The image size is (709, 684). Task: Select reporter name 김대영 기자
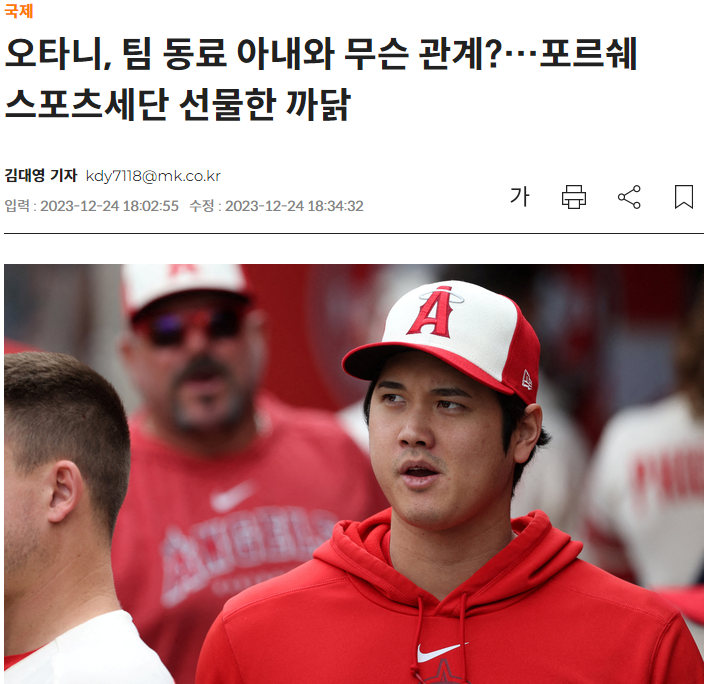click(41, 175)
